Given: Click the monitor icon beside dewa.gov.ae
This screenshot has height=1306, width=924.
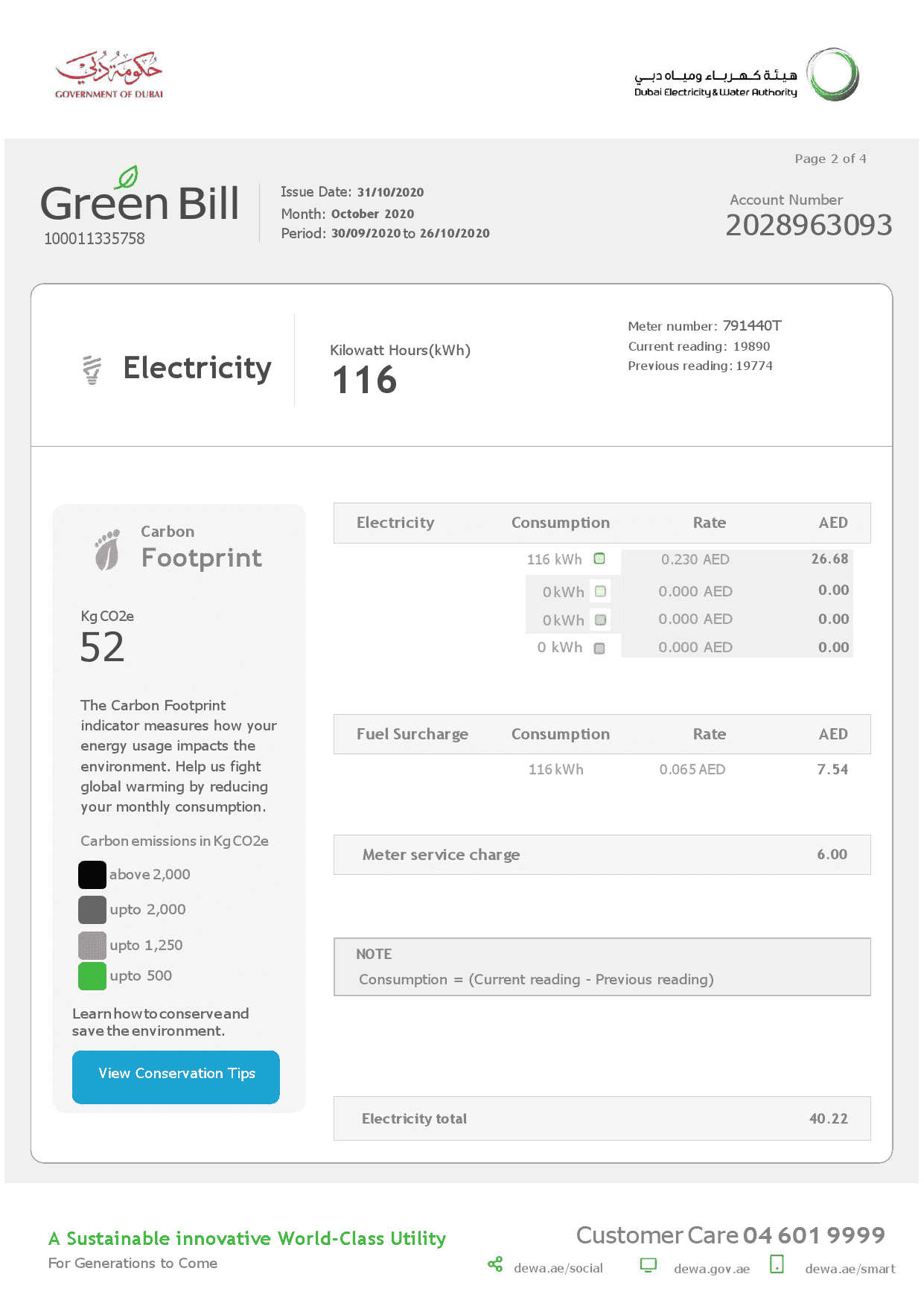Looking at the screenshot, I should pos(649,1265).
